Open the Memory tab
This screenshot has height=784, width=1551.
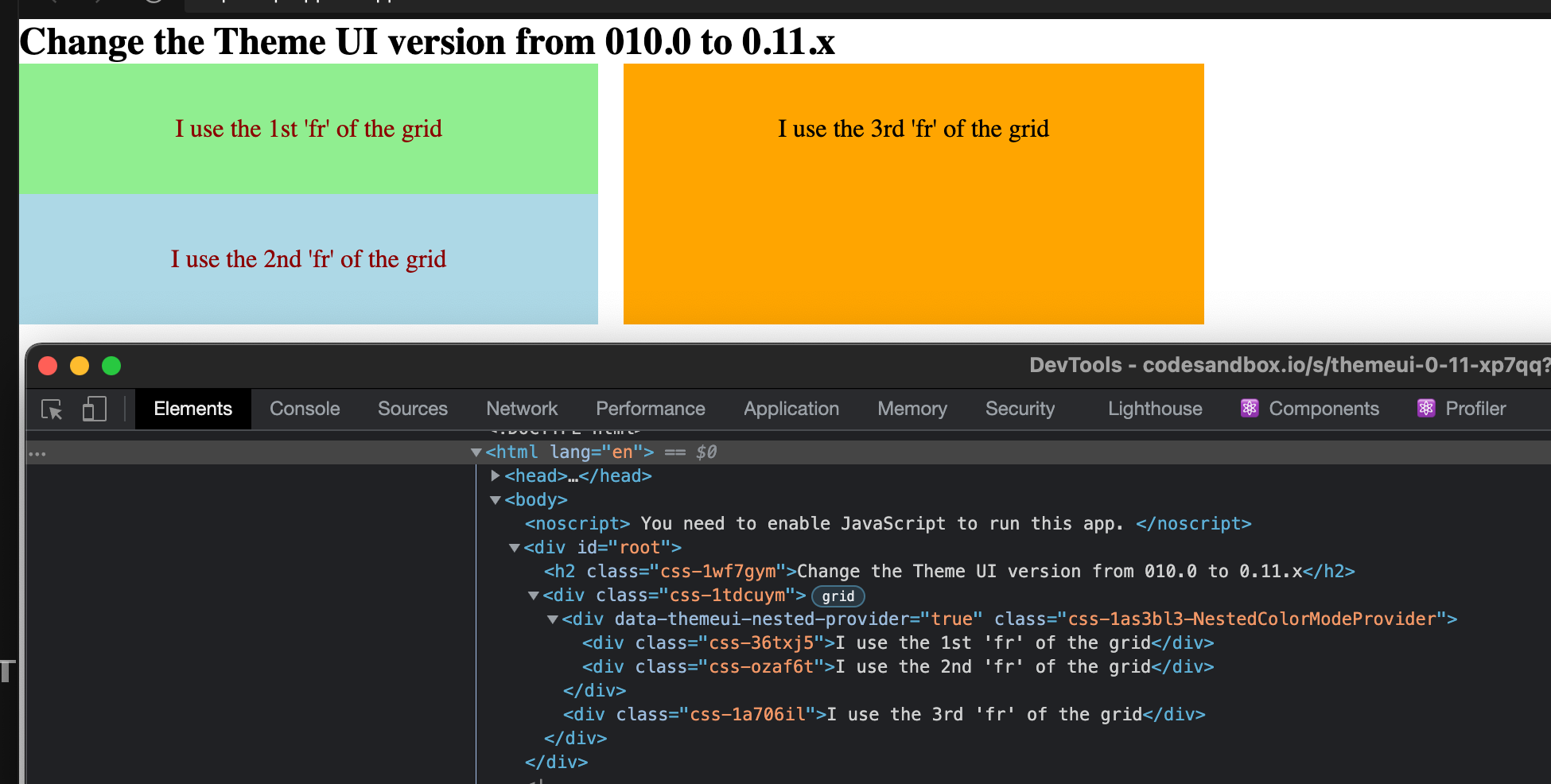(912, 409)
